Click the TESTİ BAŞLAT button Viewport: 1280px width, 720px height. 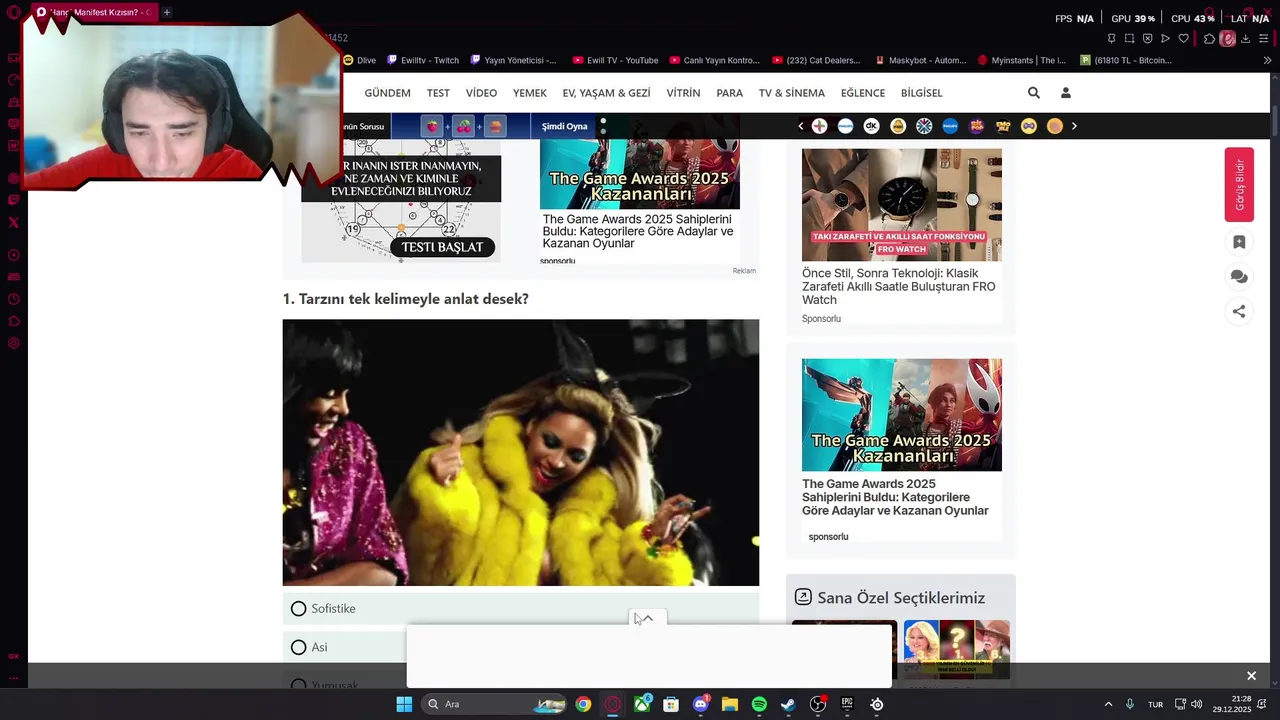tap(442, 247)
